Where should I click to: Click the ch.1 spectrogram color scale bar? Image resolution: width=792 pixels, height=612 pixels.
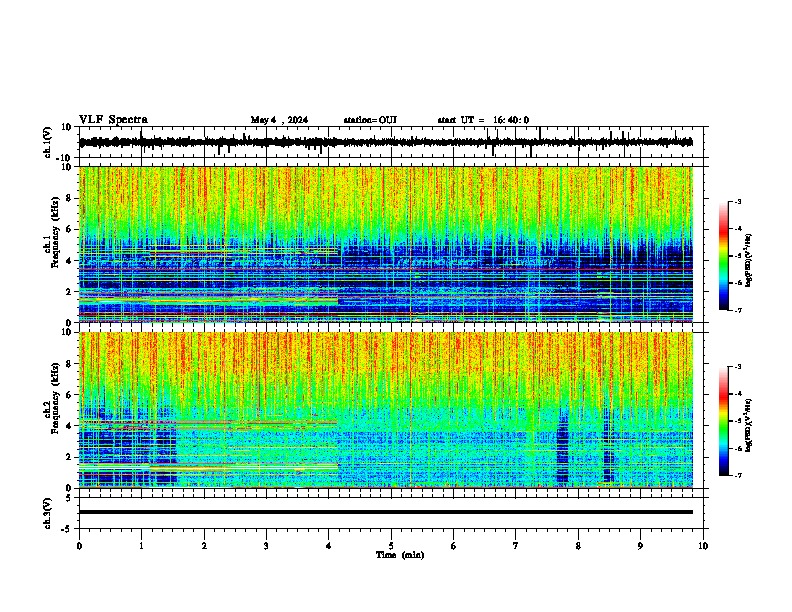coord(723,256)
